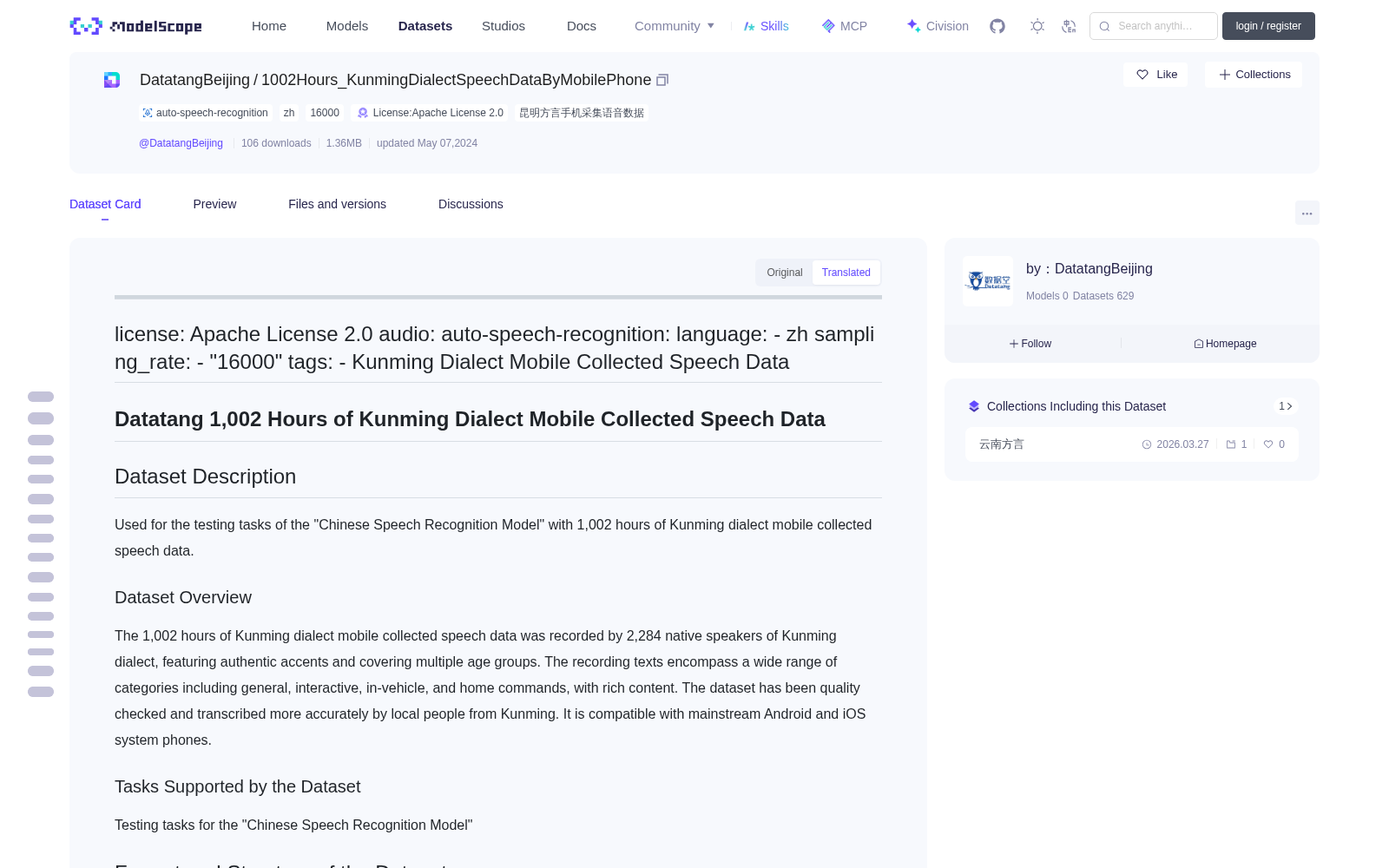
Task: Click the DatatangBeijing organization logo
Action: [988, 281]
